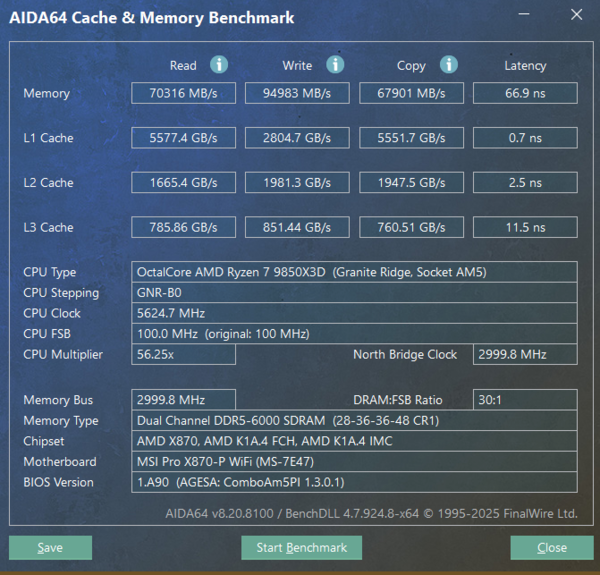Click the BIOS Version label

pyautogui.click(x=59, y=482)
